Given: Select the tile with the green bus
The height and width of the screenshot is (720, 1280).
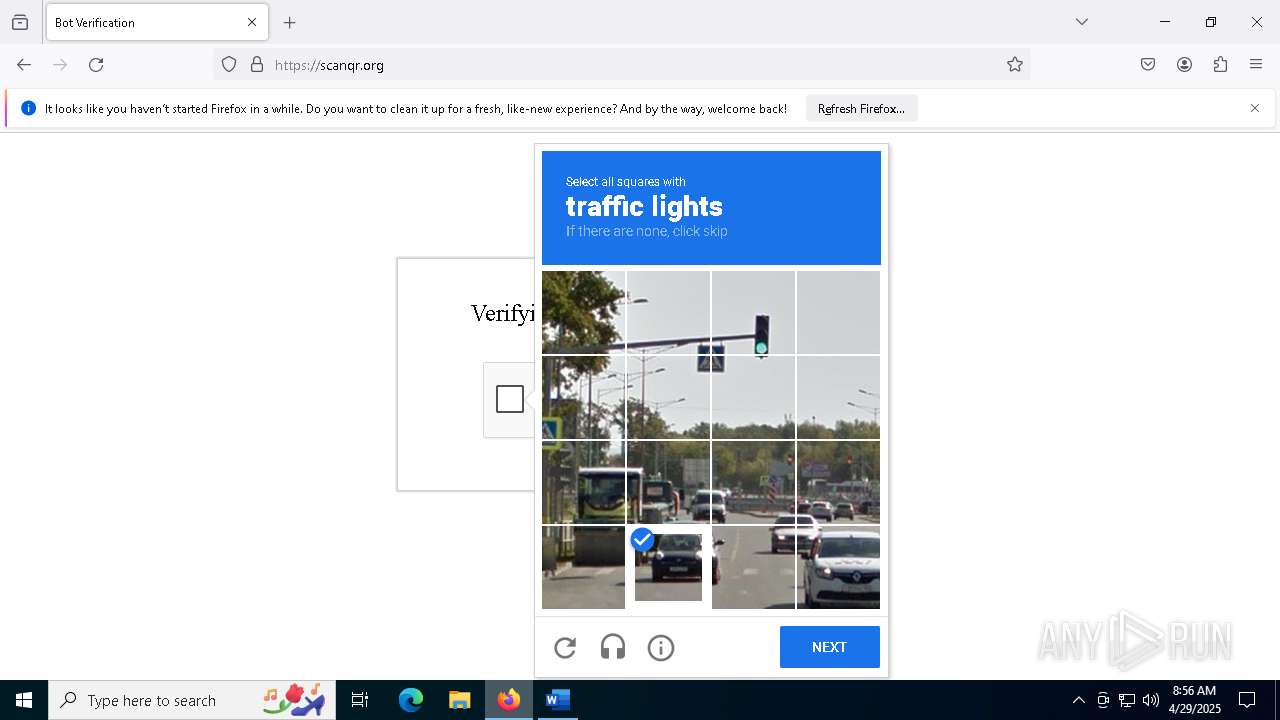Looking at the screenshot, I should [583, 482].
